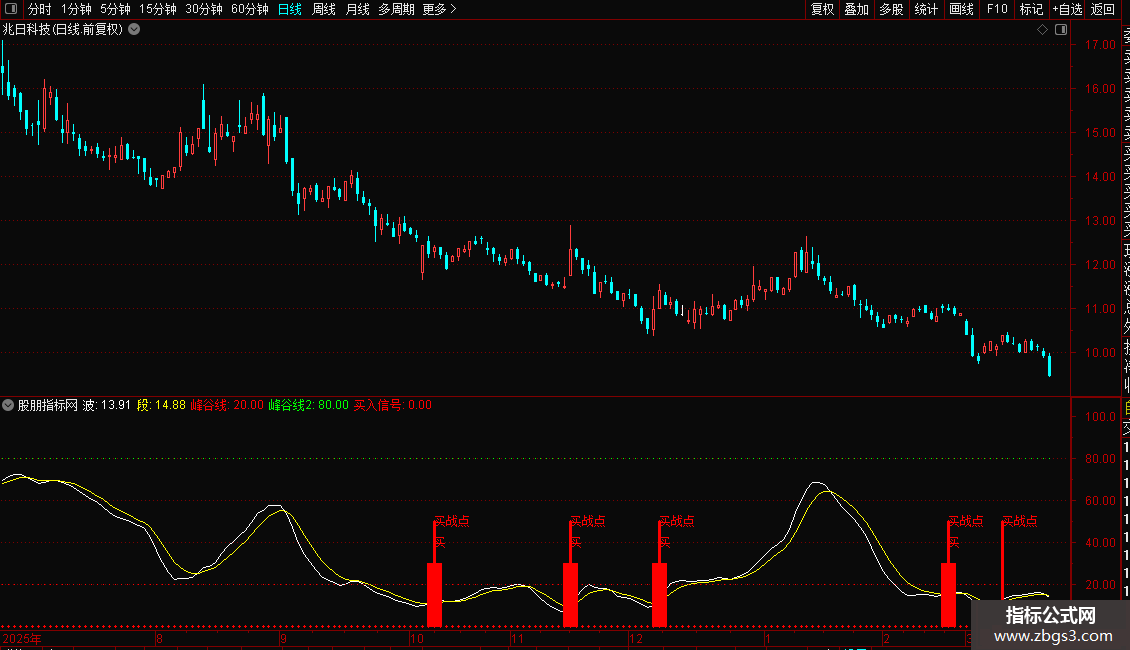Select the December 买战点 buy signal bar
The width and height of the screenshot is (1130, 650).
tap(659, 595)
